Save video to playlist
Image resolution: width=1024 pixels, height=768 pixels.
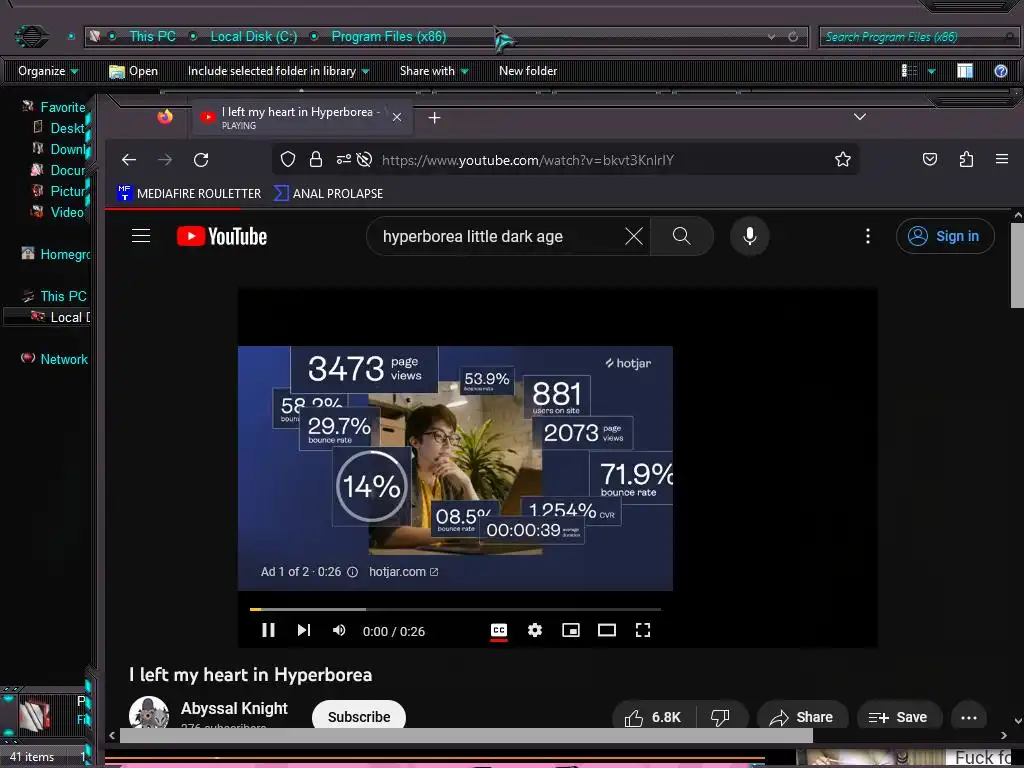tap(899, 717)
